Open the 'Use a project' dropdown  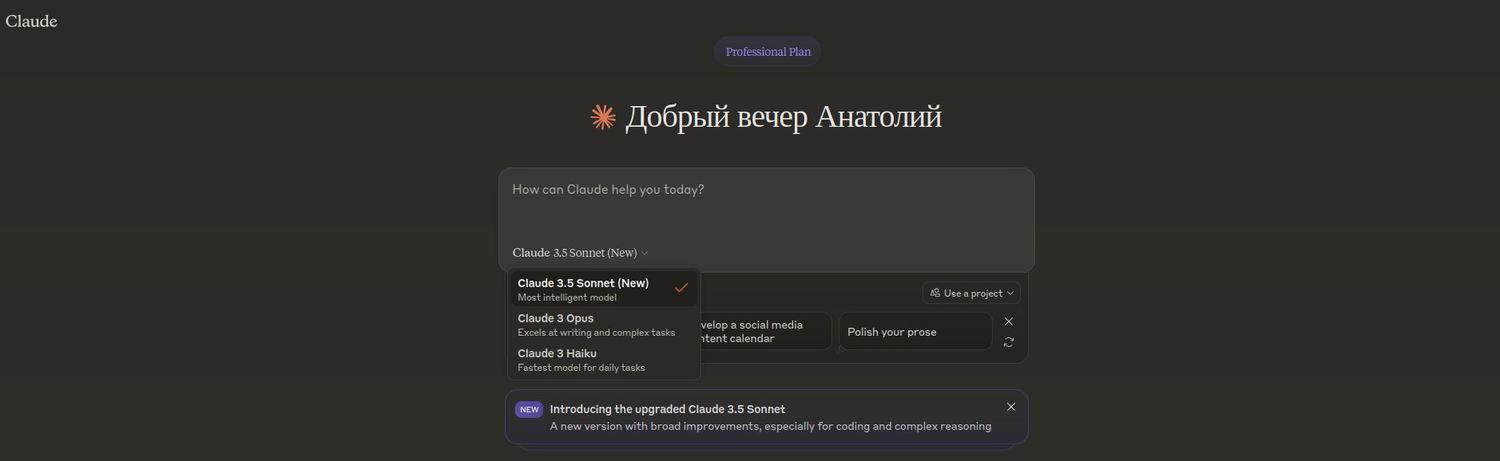(971, 293)
